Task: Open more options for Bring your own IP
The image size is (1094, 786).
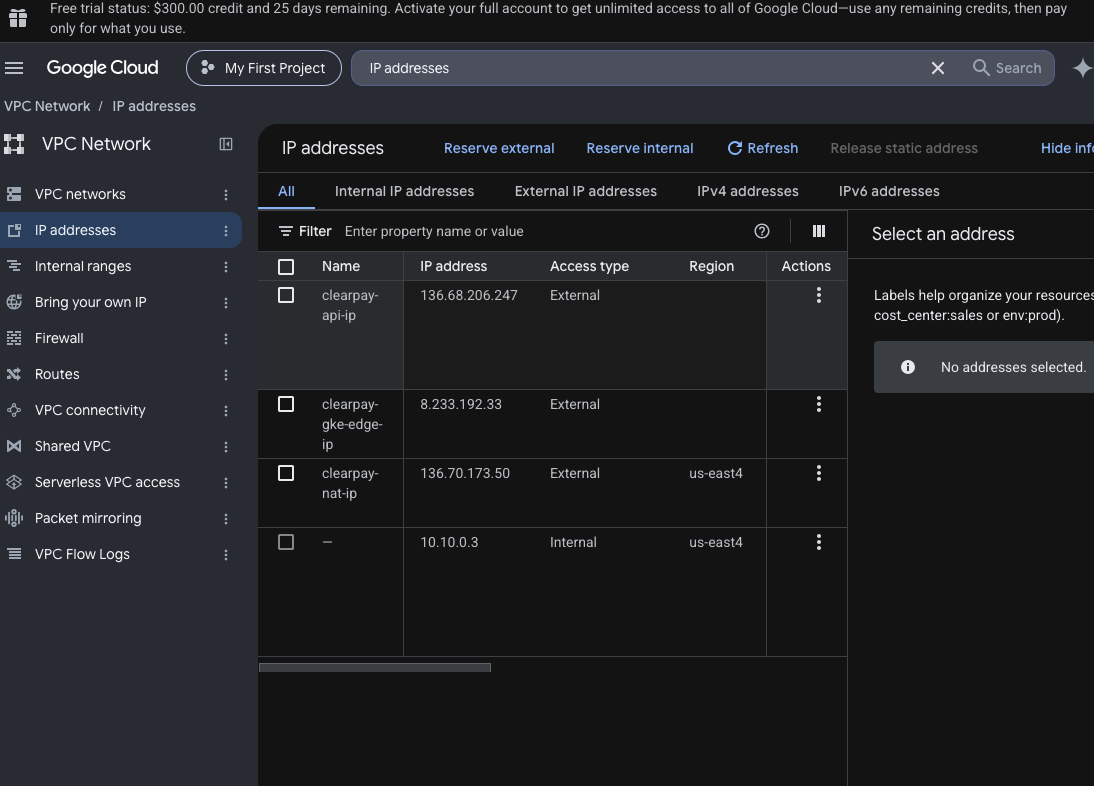Action: pos(226,303)
